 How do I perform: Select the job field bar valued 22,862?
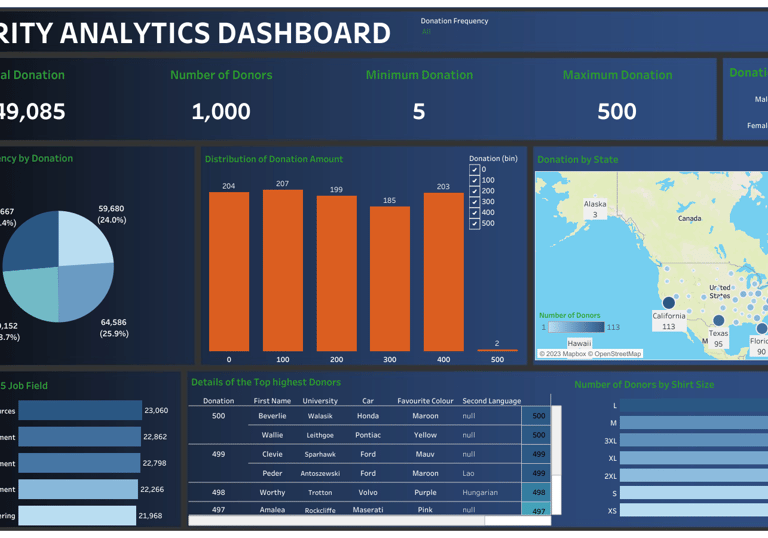click(80, 437)
